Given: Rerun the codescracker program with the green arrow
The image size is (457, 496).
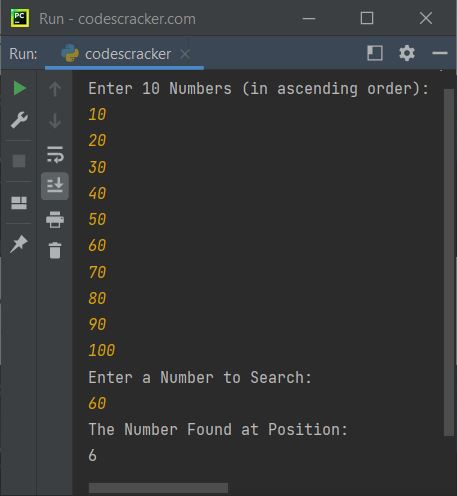Looking at the screenshot, I should pos(20,88).
